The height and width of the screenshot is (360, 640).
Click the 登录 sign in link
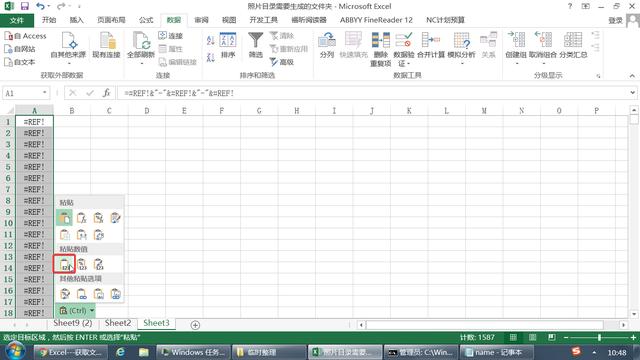pyautogui.click(x=615, y=20)
